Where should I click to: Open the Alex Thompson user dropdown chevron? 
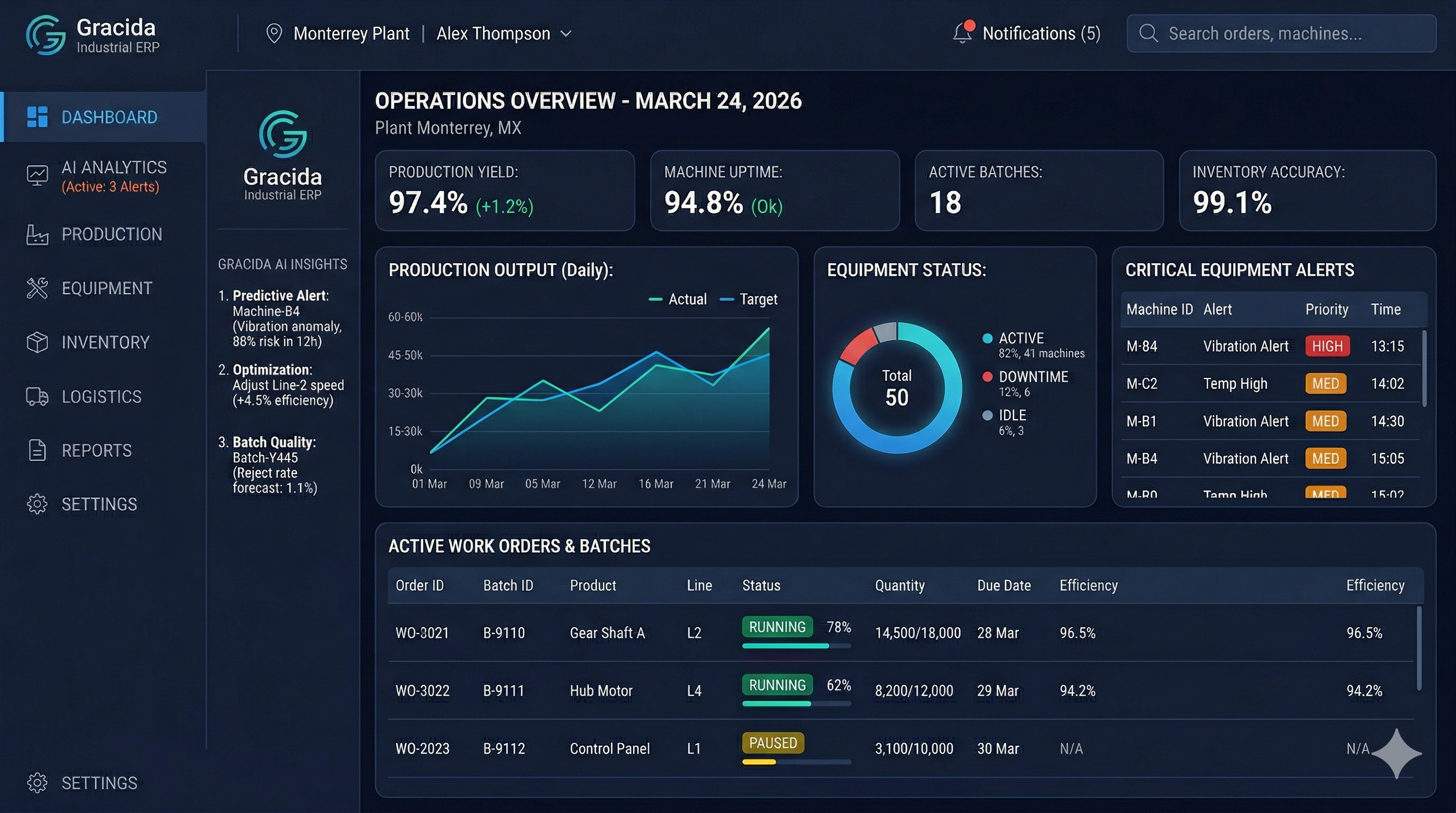pyautogui.click(x=566, y=34)
